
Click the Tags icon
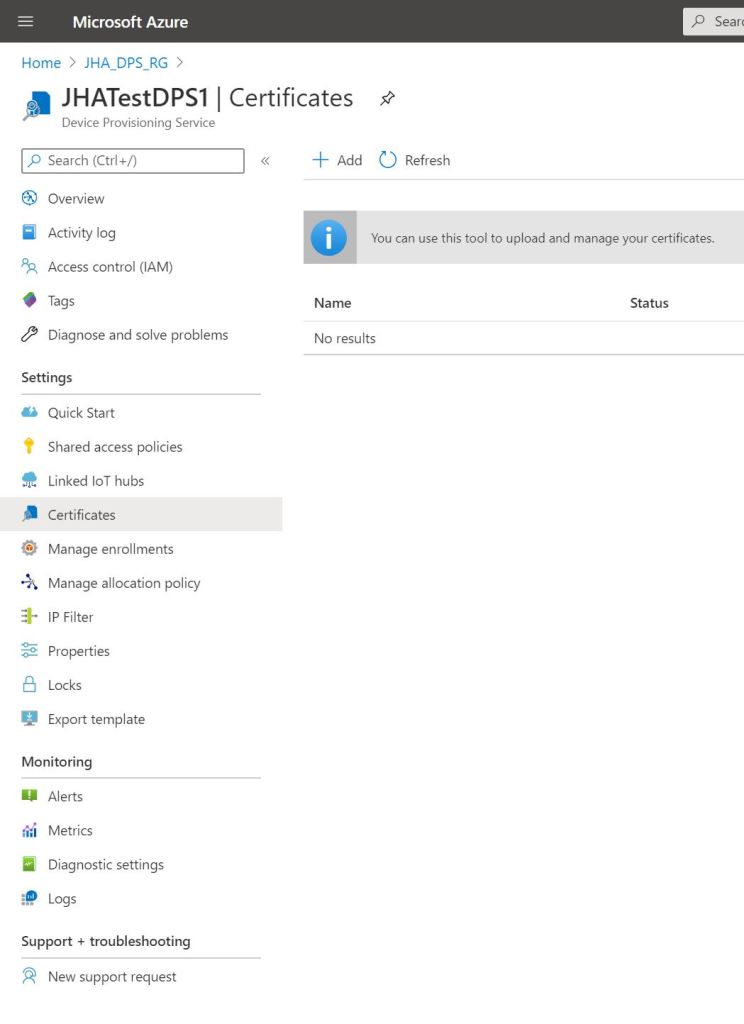pos(29,300)
